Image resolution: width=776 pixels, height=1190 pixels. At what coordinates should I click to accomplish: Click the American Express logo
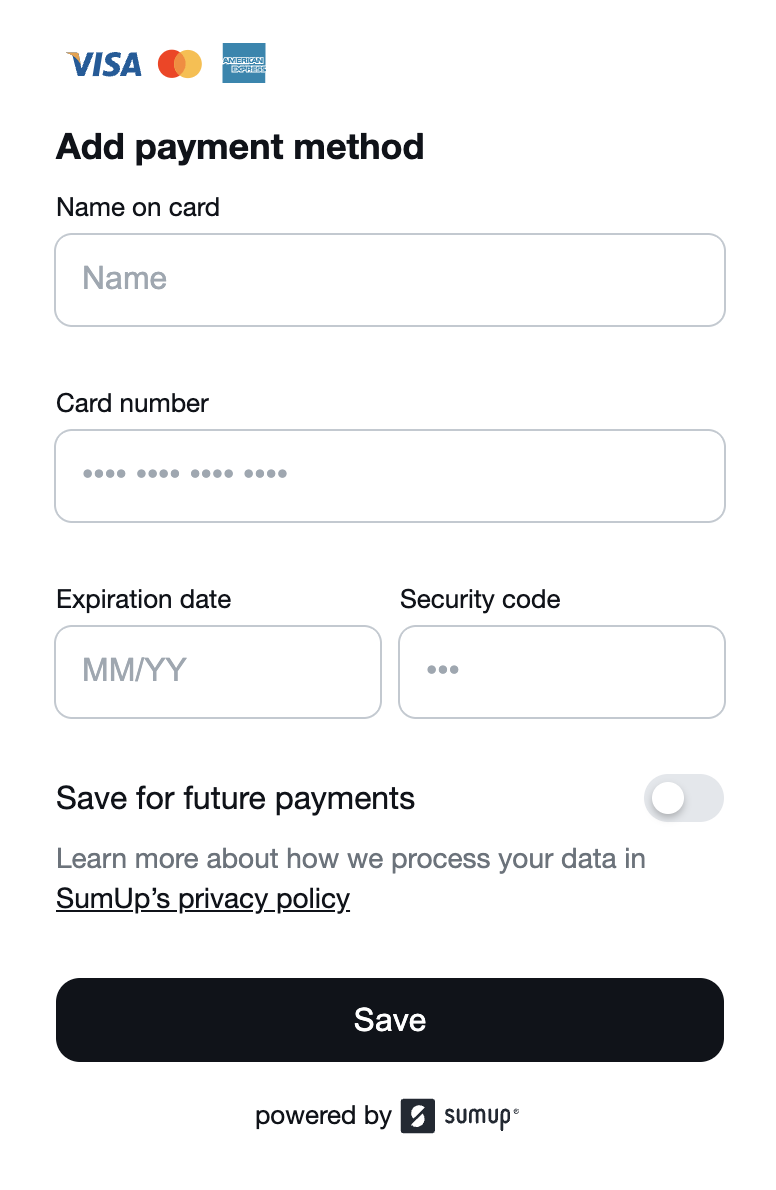(243, 63)
